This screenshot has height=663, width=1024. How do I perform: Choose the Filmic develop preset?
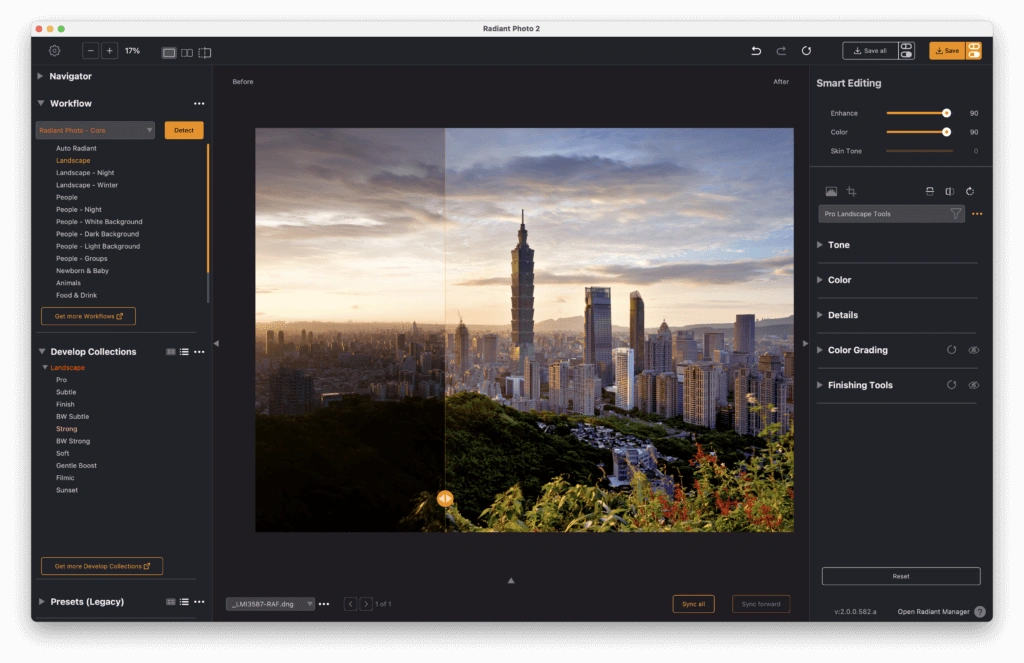coord(66,478)
